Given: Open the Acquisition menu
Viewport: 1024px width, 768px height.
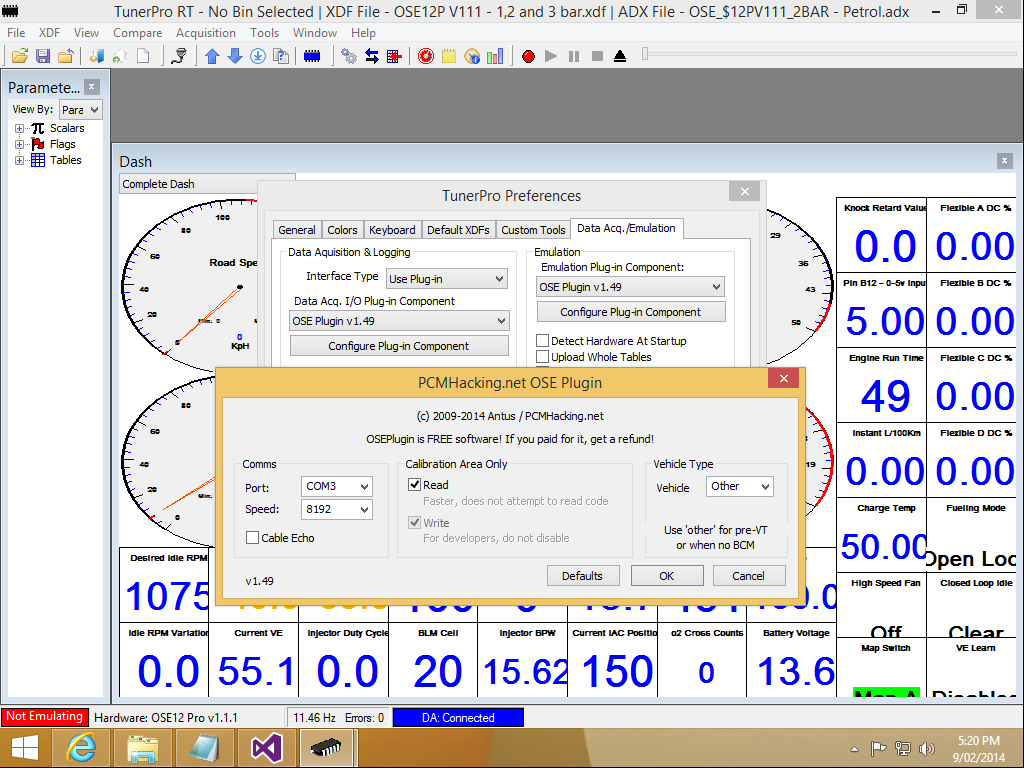Looking at the screenshot, I should coord(206,33).
